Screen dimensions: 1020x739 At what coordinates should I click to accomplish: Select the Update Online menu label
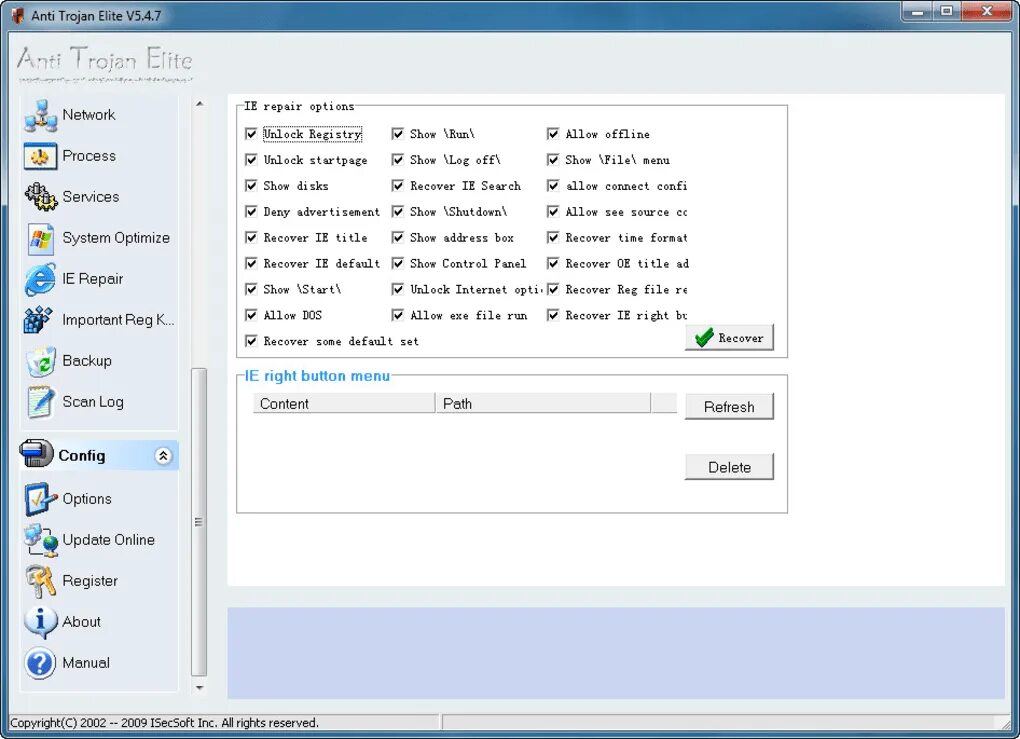pyautogui.click(x=109, y=540)
